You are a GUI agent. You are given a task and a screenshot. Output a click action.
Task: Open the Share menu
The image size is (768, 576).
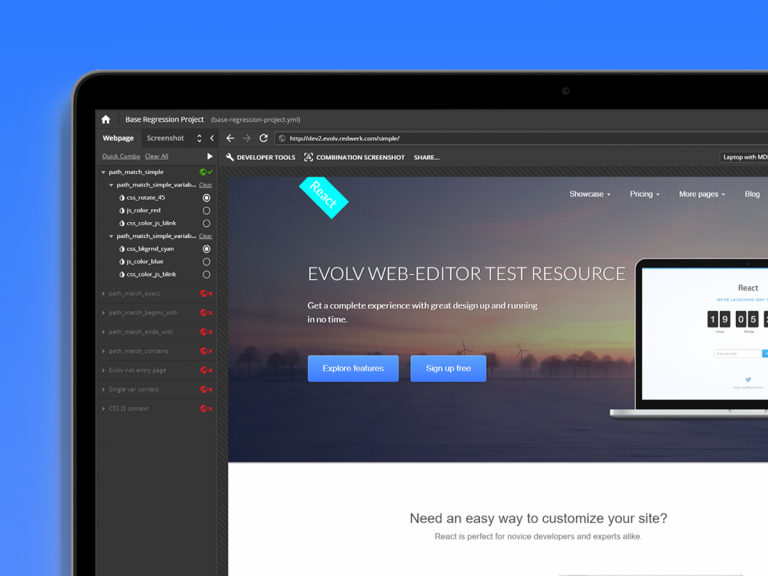click(426, 157)
